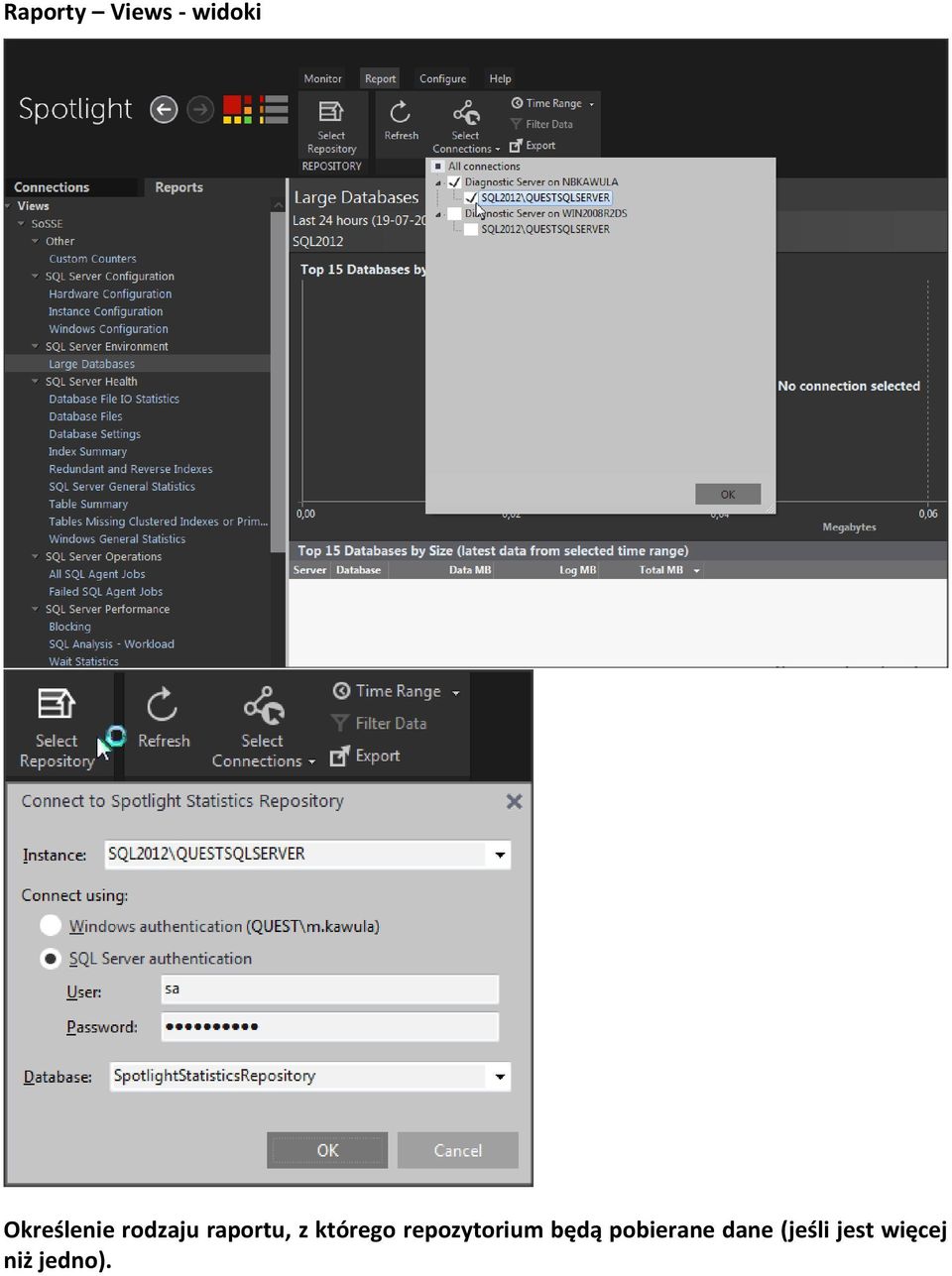Open Instance Configuration report
The height and width of the screenshot is (1276, 952).
[x=105, y=311]
